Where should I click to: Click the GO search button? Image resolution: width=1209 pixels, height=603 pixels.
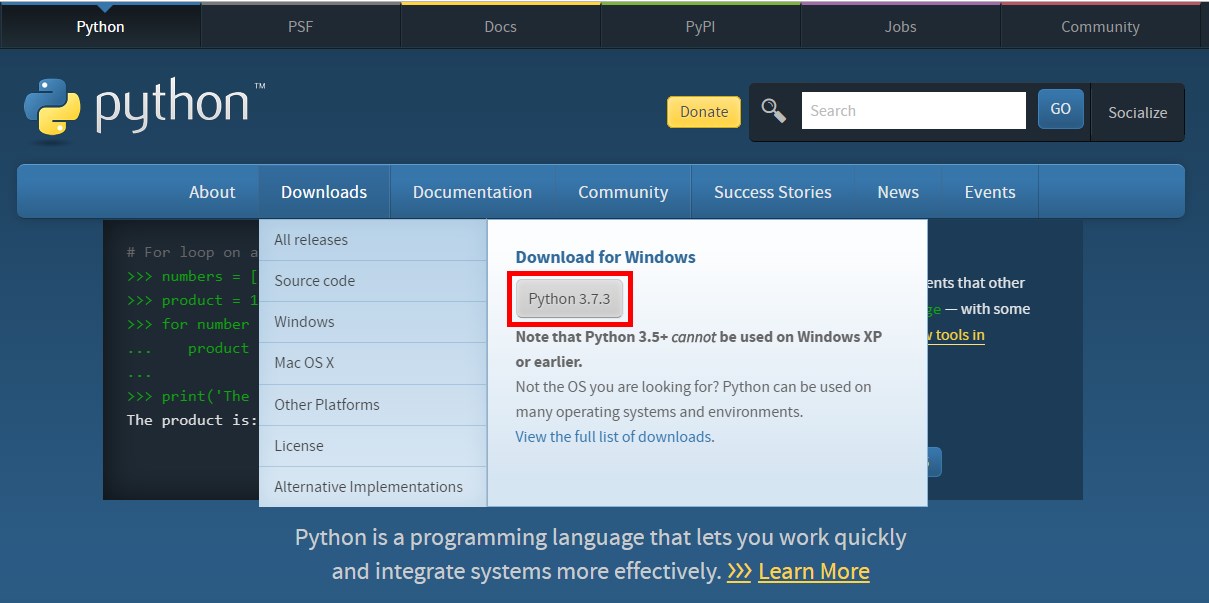1061,109
